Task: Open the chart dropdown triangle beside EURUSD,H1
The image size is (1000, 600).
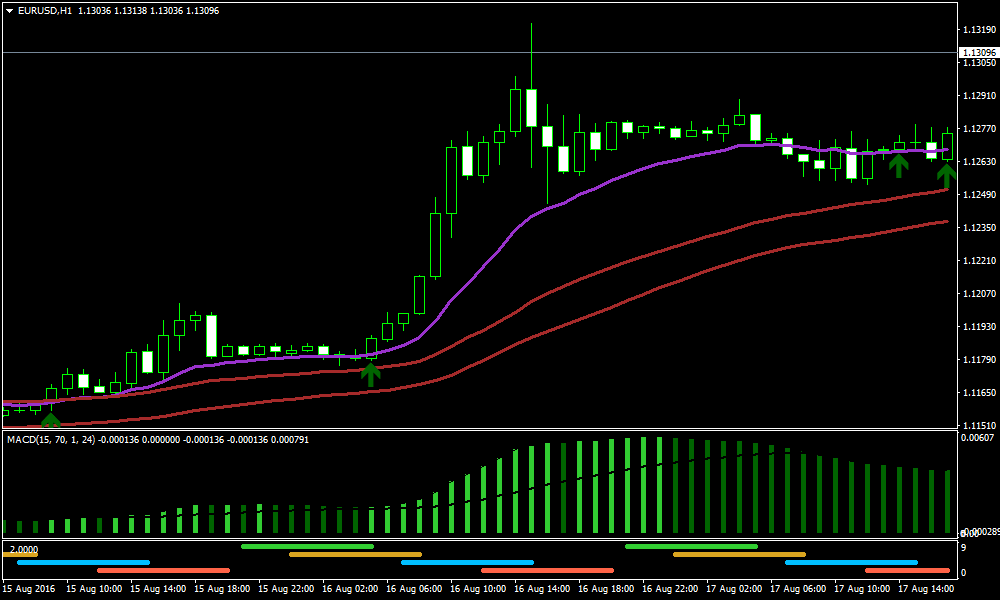Action: [10, 10]
